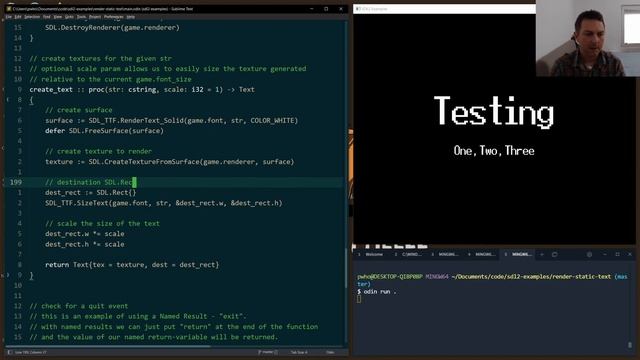Click the git branch master indicator
This screenshot has height=360, width=640.
pos(267,352)
